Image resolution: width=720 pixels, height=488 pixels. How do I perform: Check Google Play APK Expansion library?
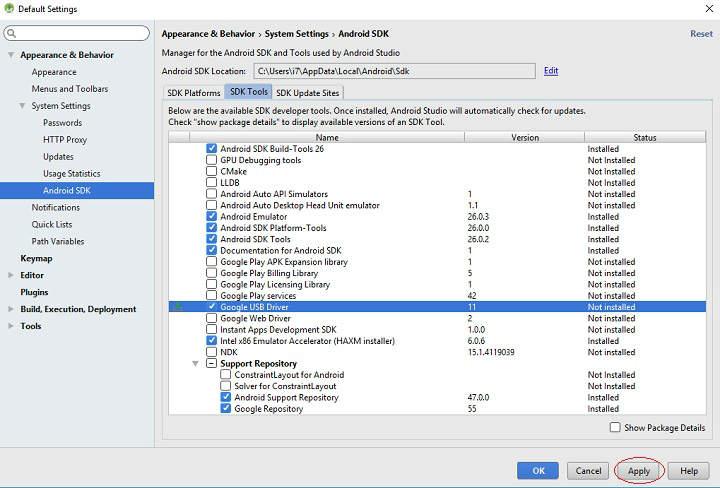tap(211, 261)
